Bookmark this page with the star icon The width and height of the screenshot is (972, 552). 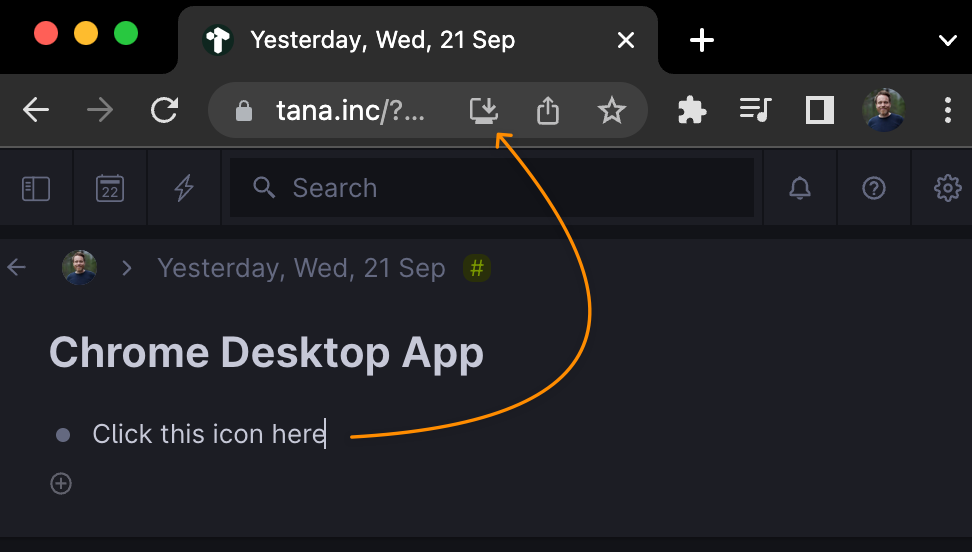point(612,110)
